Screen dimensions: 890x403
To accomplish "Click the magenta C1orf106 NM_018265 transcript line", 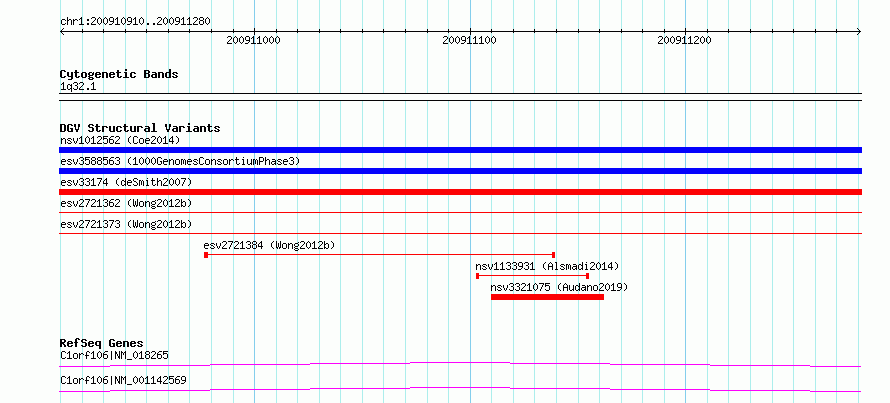I will coord(461,364).
